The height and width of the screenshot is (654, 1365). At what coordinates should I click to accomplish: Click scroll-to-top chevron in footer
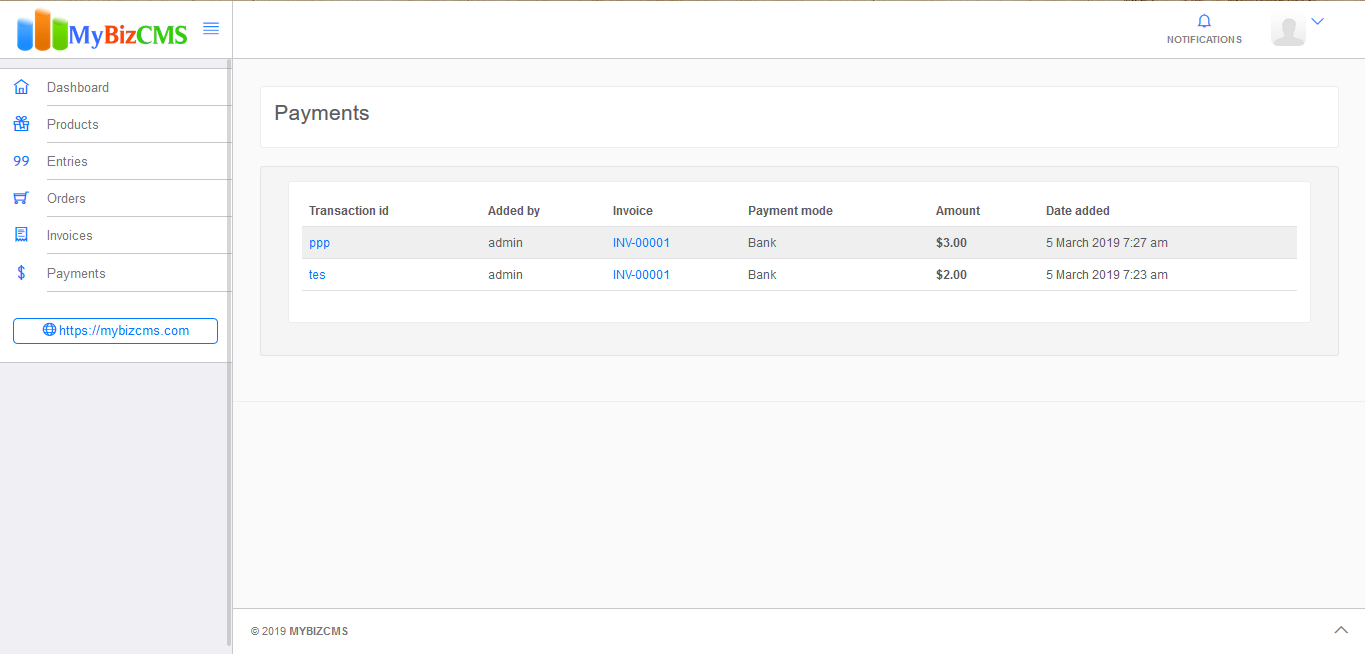(x=1341, y=629)
